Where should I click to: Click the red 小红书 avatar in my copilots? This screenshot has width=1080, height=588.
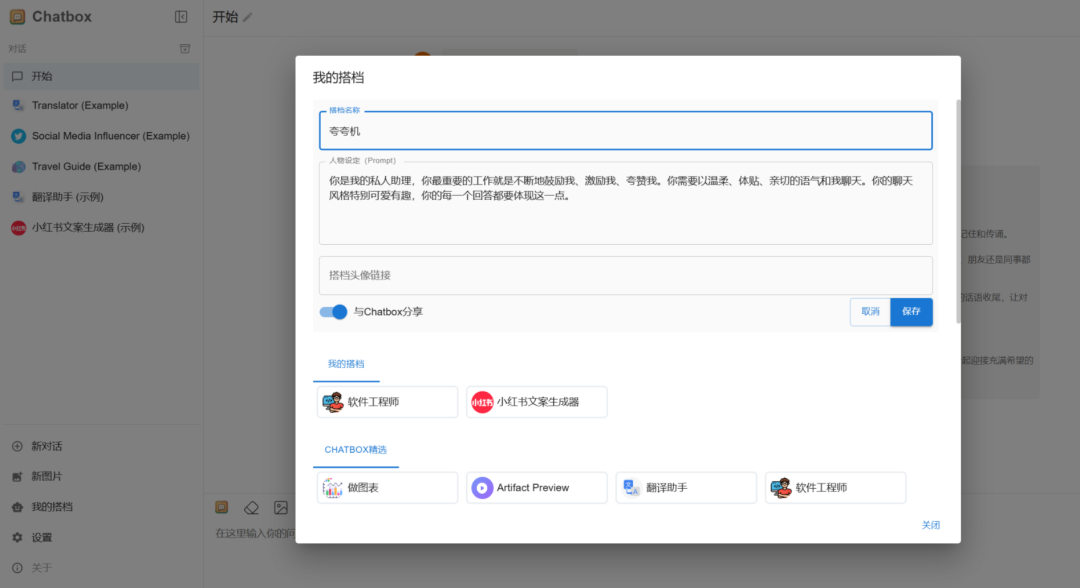tap(482, 402)
